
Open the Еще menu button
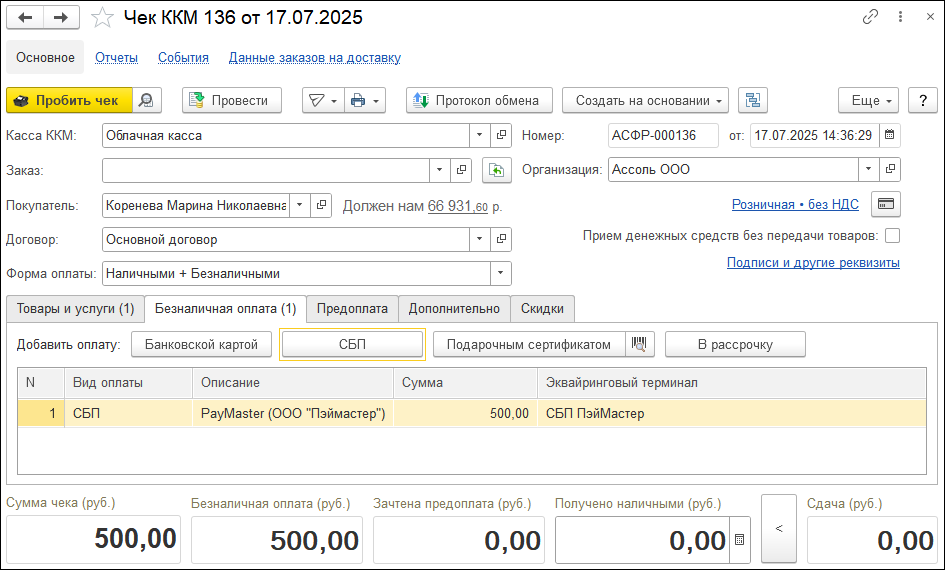(x=869, y=100)
